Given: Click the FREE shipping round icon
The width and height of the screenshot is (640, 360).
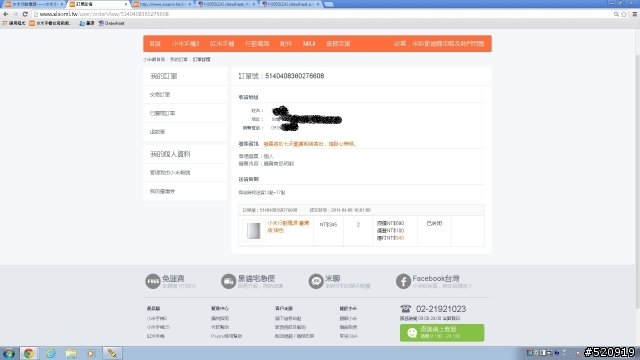Looking at the screenshot, I should pyautogui.click(x=153, y=281).
